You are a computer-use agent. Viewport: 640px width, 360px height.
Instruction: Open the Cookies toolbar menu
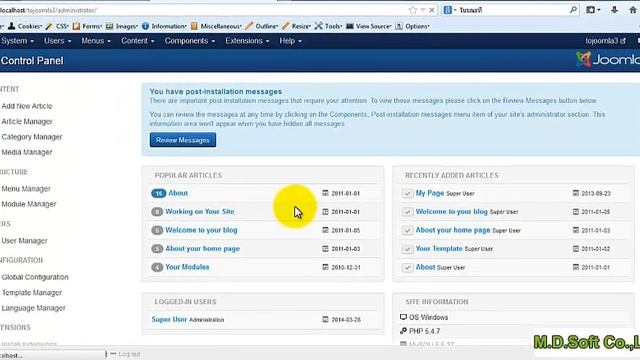[x=25, y=26]
